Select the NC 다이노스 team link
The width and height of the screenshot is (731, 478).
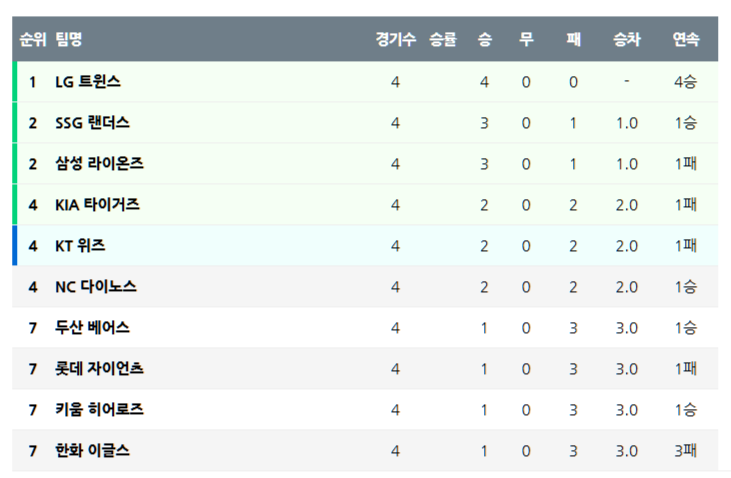tap(96, 287)
